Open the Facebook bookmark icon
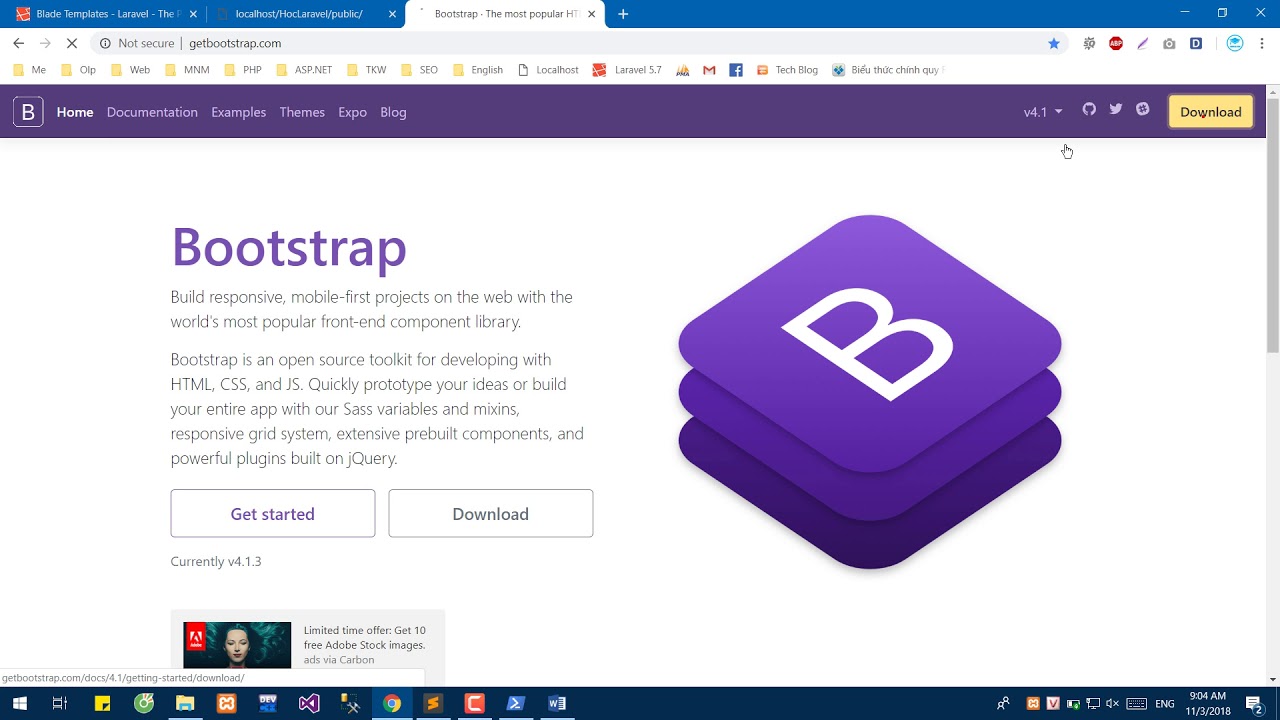The image size is (1280, 720). pos(736,70)
